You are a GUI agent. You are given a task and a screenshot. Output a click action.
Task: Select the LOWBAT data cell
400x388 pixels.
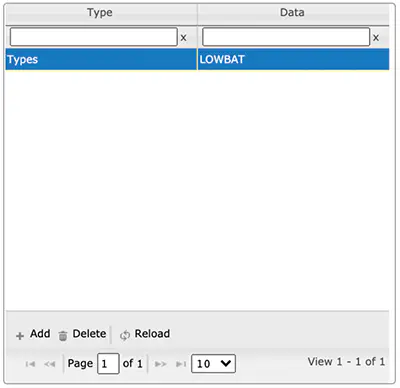(293, 59)
